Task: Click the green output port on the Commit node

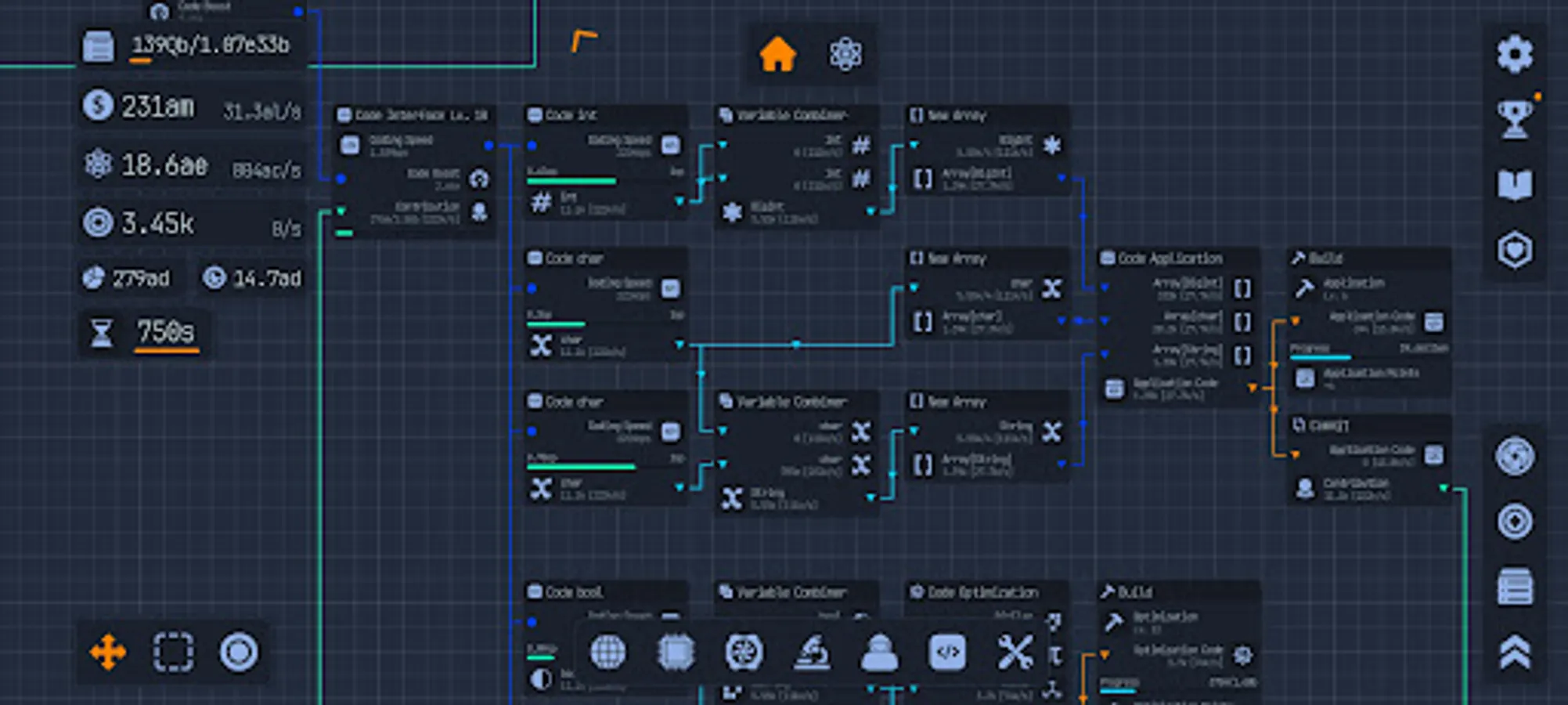Action: 1444,488
